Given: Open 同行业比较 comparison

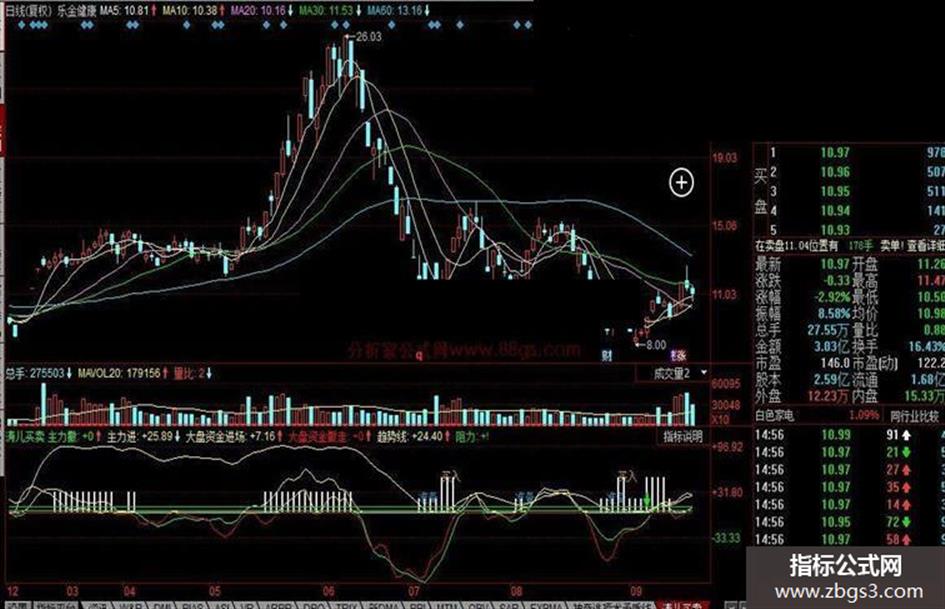Looking at the screenshot, I should point(914,415).
